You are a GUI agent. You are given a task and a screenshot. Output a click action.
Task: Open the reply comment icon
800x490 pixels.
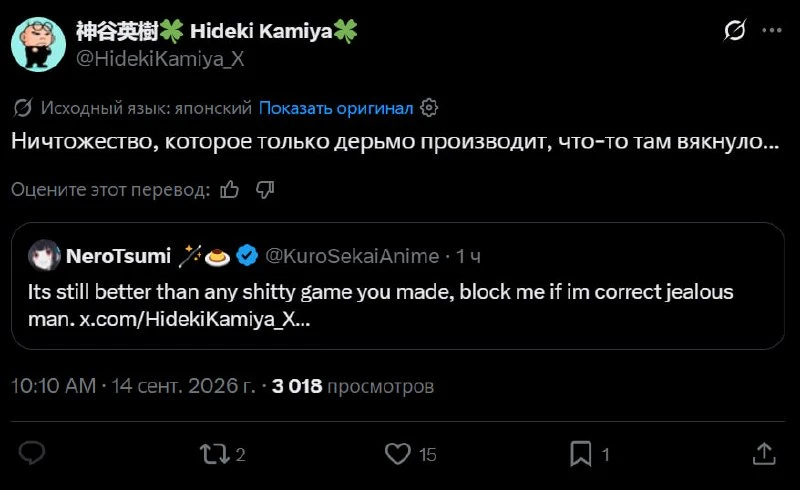(x=32, y=453)
